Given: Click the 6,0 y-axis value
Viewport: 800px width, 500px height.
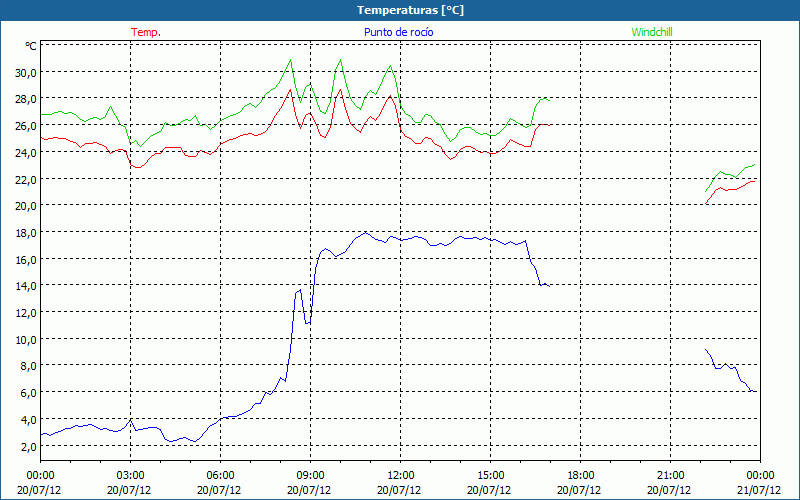Looking at the screenshot, I should point(29,393).
